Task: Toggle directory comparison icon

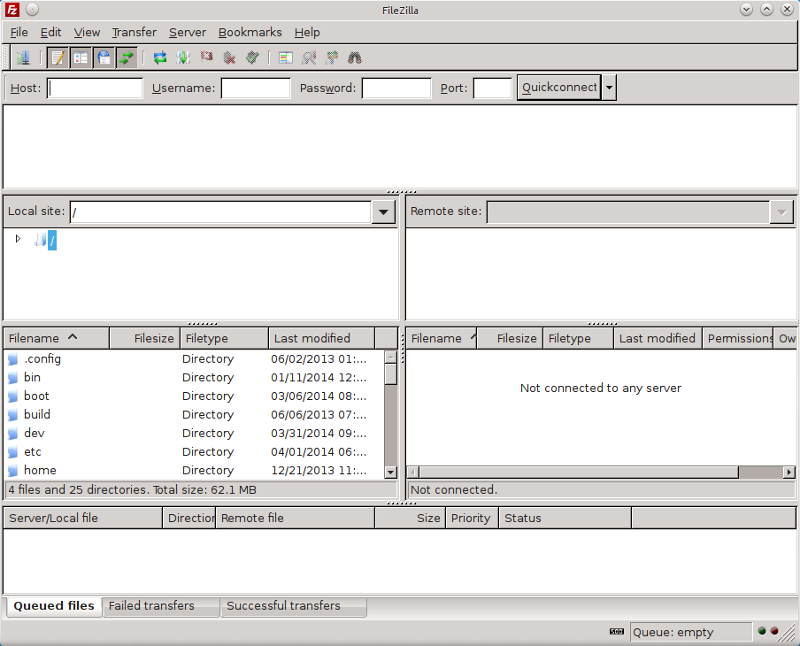Action: [309, 58]
